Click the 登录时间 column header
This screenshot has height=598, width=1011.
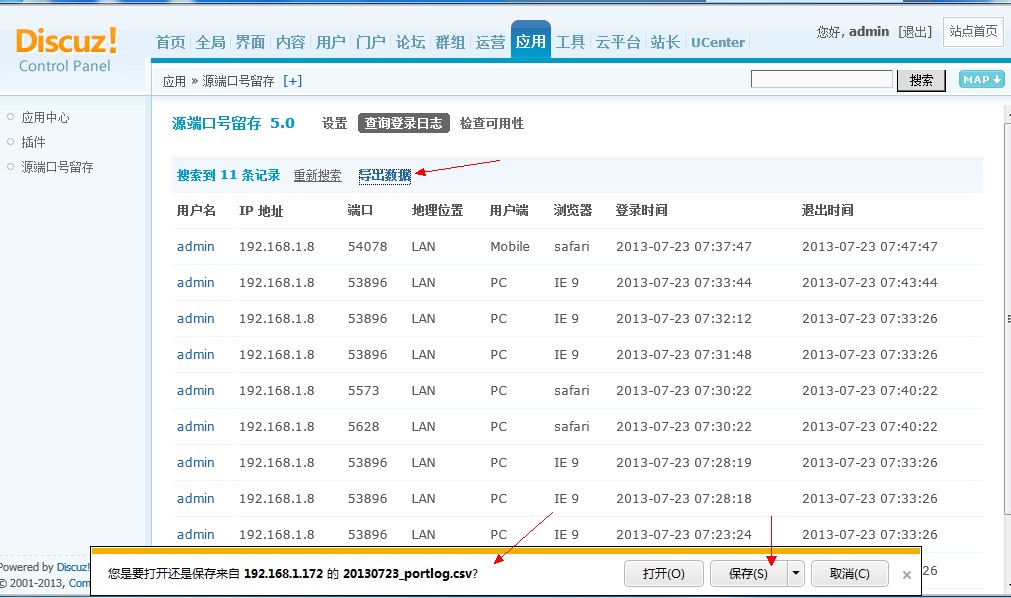[642, 210]
